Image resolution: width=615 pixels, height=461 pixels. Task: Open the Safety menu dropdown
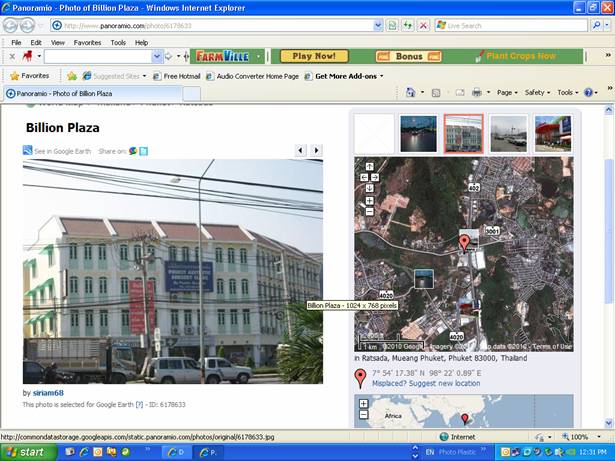(548, 93)
